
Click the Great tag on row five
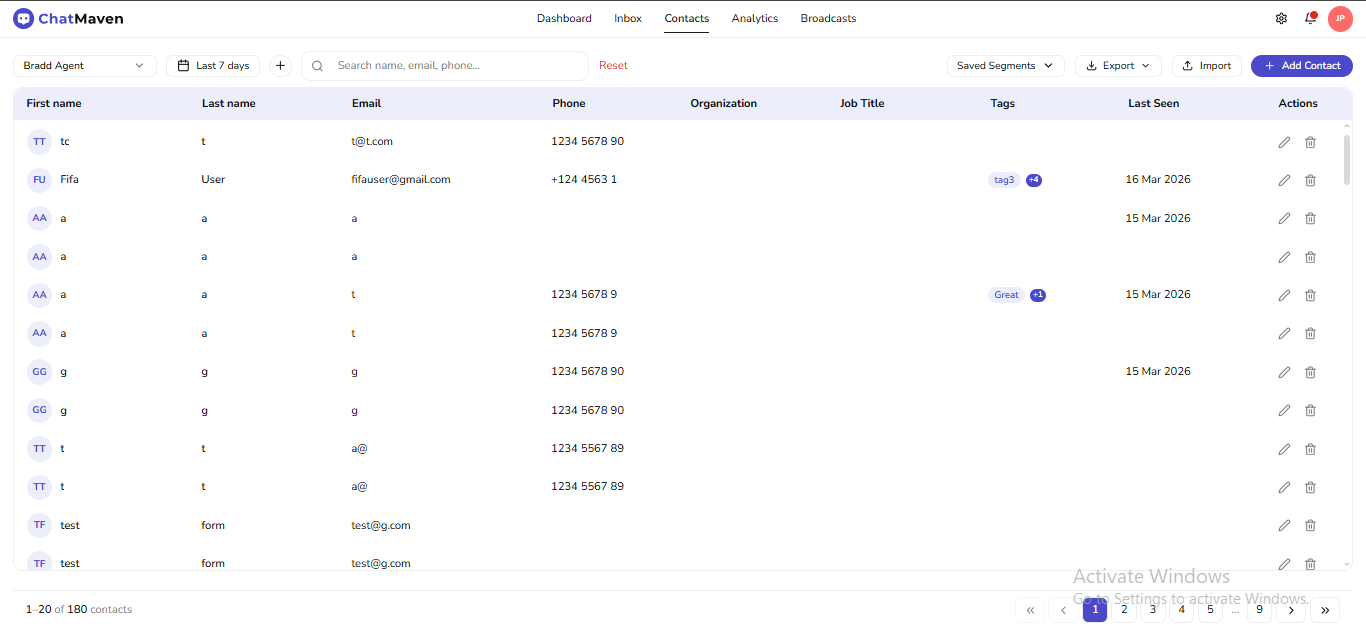1006,294
